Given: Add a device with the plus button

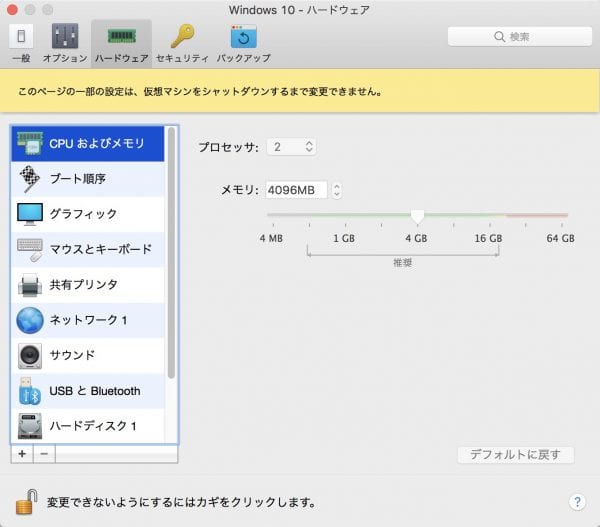Looking at the screenshot, I should (22, 454).
